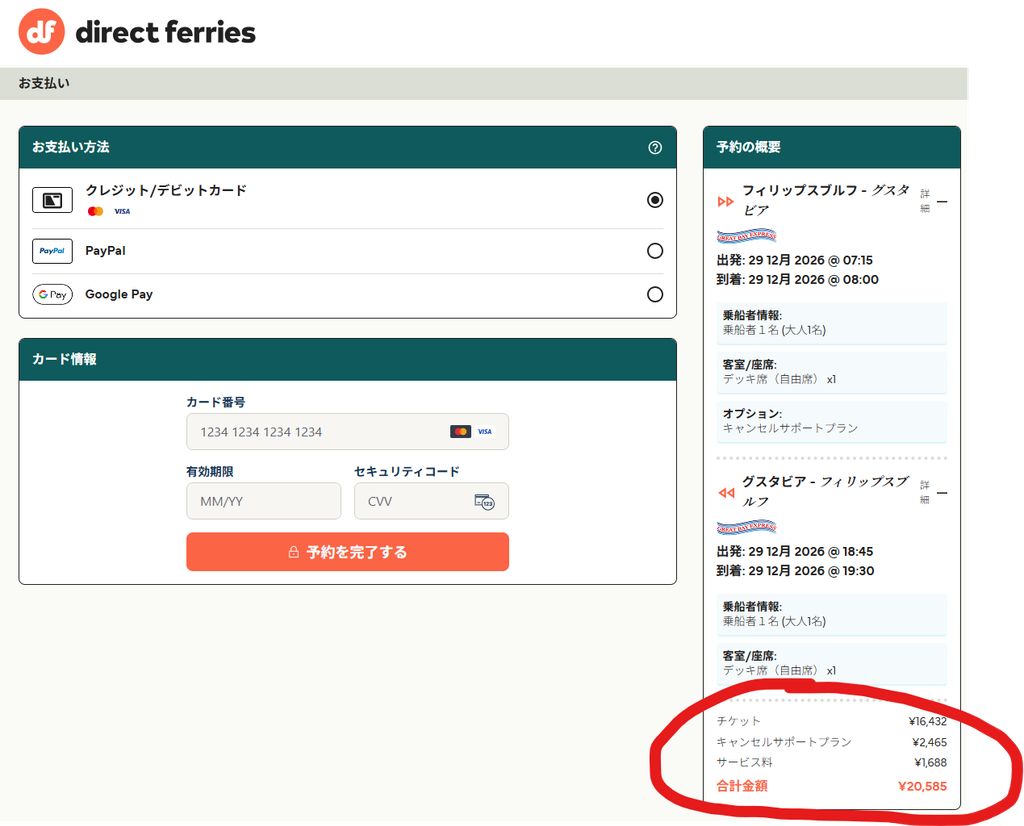1024x826 pixels.
Task: Select the クレジット/デビットカード radio button
Action: tap(654, 200)
